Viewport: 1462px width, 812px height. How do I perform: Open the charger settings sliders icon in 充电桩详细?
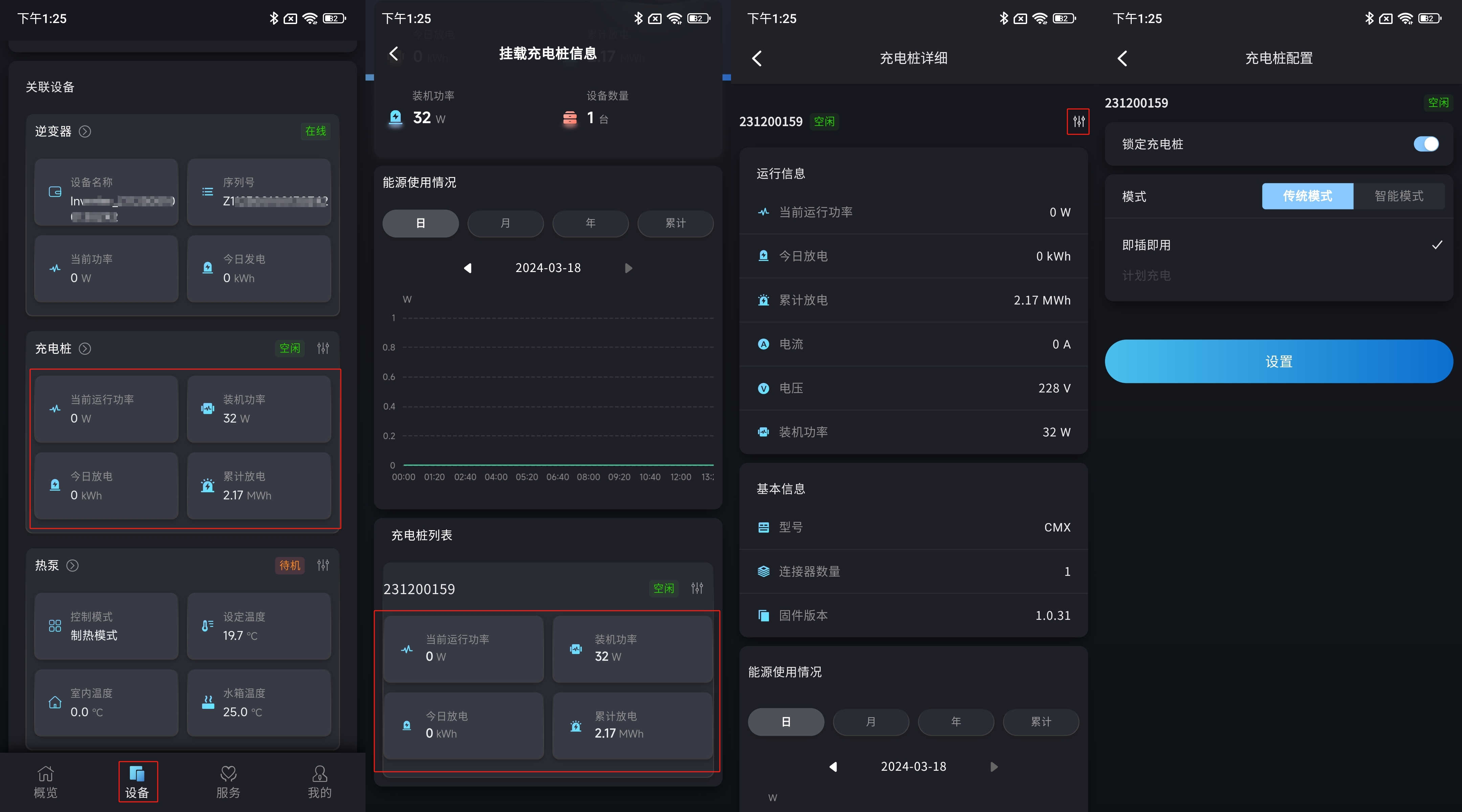tap(1078, 121)
